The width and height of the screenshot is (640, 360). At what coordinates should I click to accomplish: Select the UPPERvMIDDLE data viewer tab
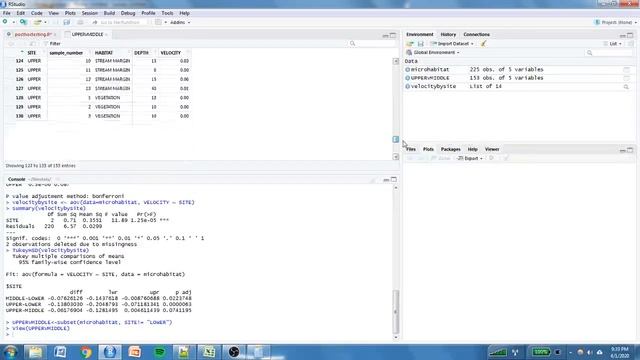point(87,34)
